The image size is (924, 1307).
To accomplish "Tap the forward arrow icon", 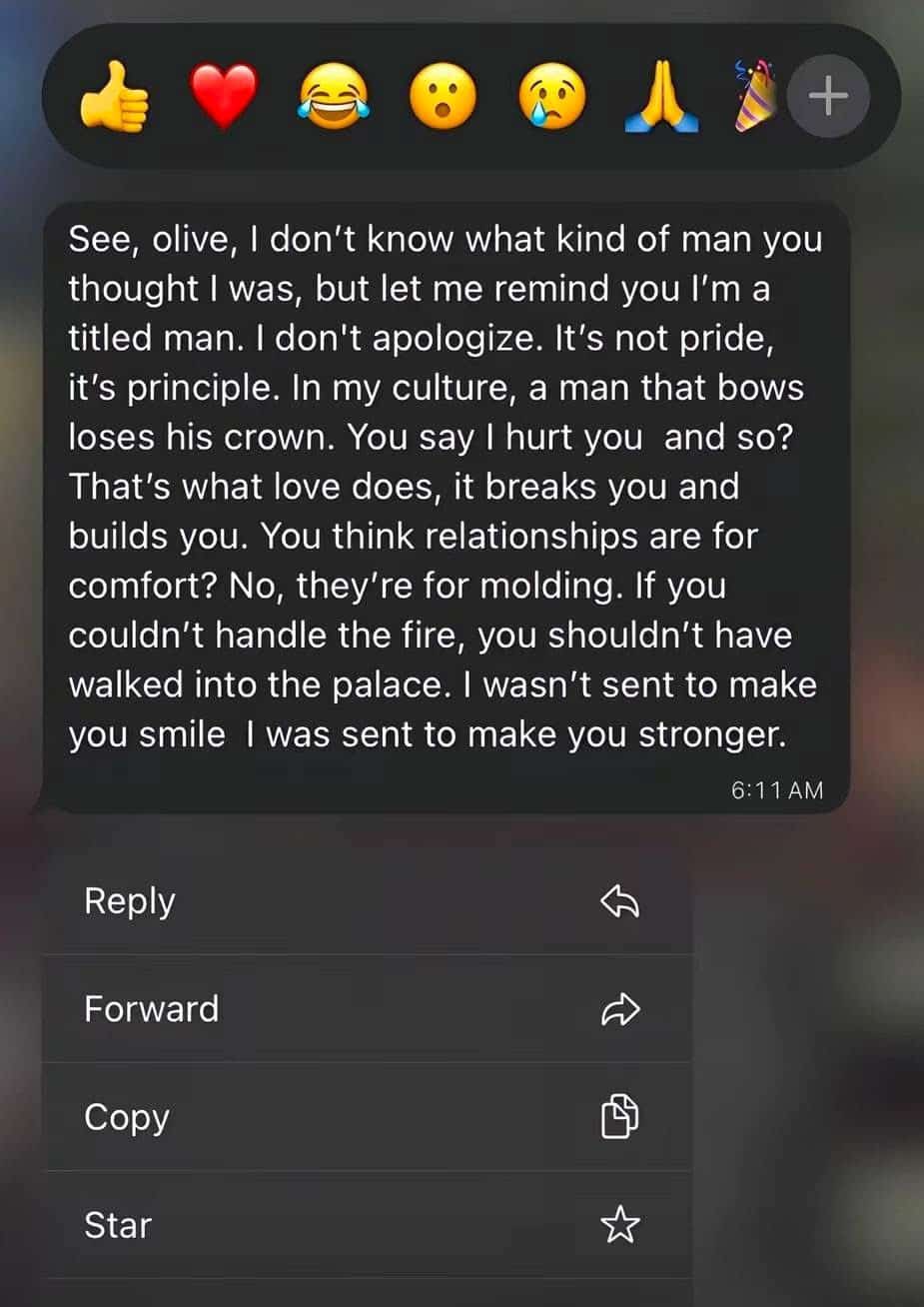I will pyautogui.click(x=619, y=1009).
